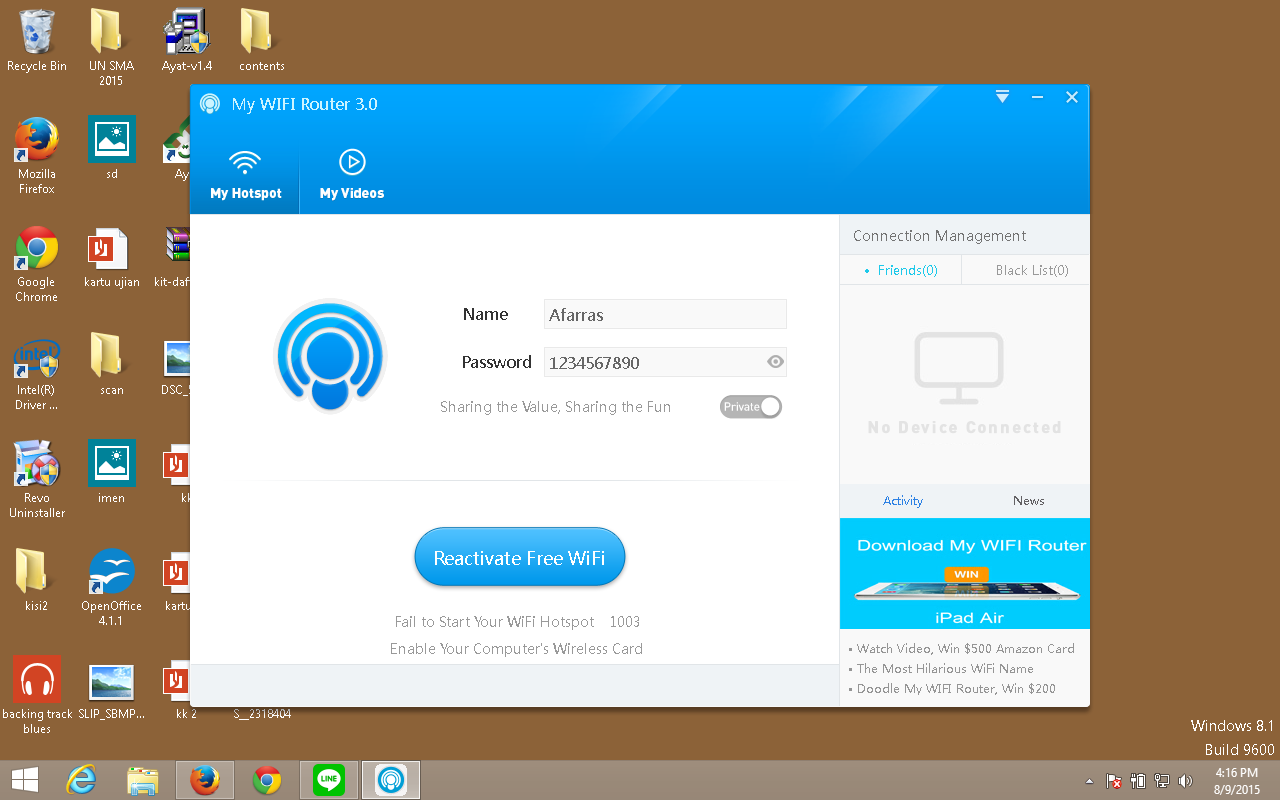
Task: Open Intel(R) Driver desktop shortcut
Action: (37, 372)
